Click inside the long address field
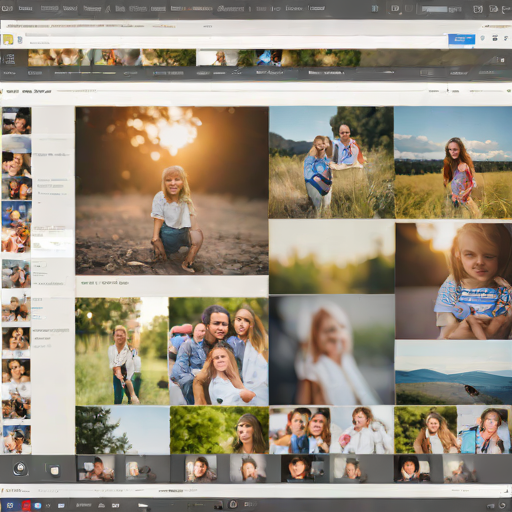The height and width of the screenshot is (512, 512). [235, 40]
